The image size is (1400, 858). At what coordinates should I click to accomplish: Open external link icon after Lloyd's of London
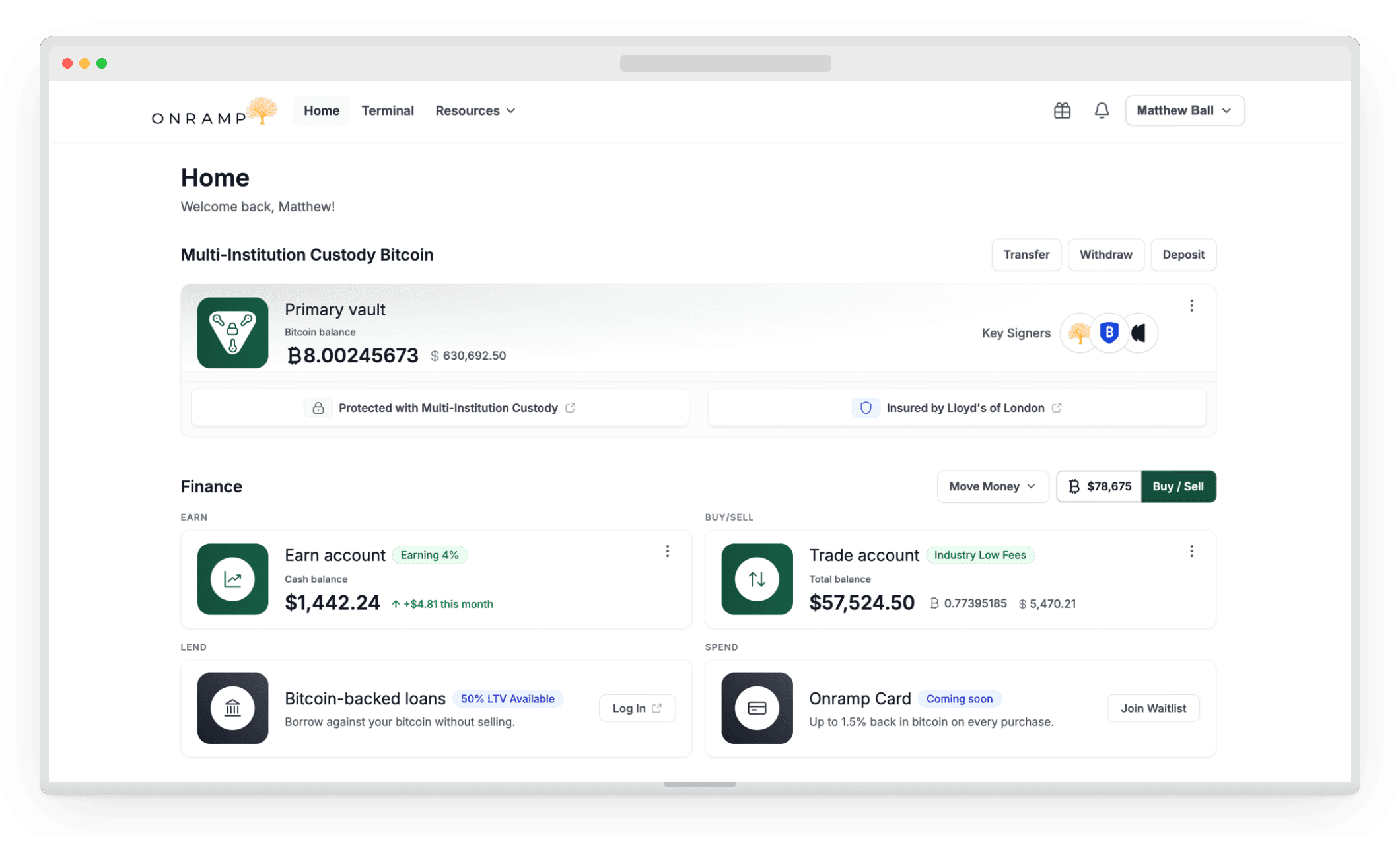click(x=1057, y=408)
